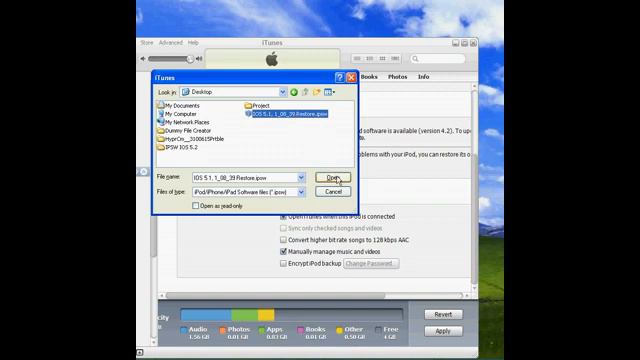
Task: Click the search magnifier in the iTunes search box
Action: click(415, 59)
